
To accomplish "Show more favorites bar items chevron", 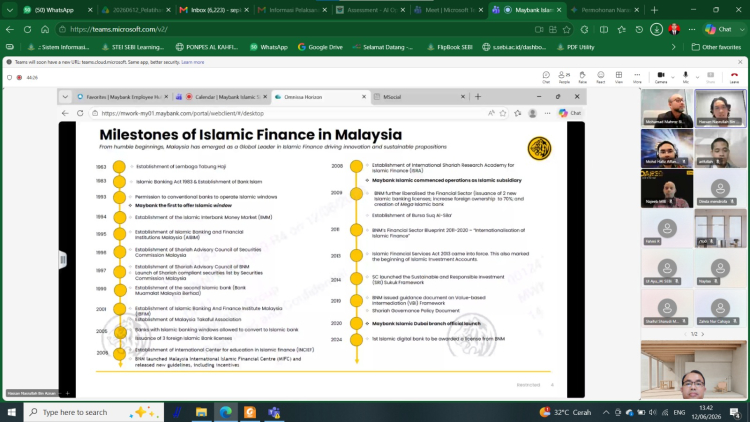I will (x=673, y=47).
